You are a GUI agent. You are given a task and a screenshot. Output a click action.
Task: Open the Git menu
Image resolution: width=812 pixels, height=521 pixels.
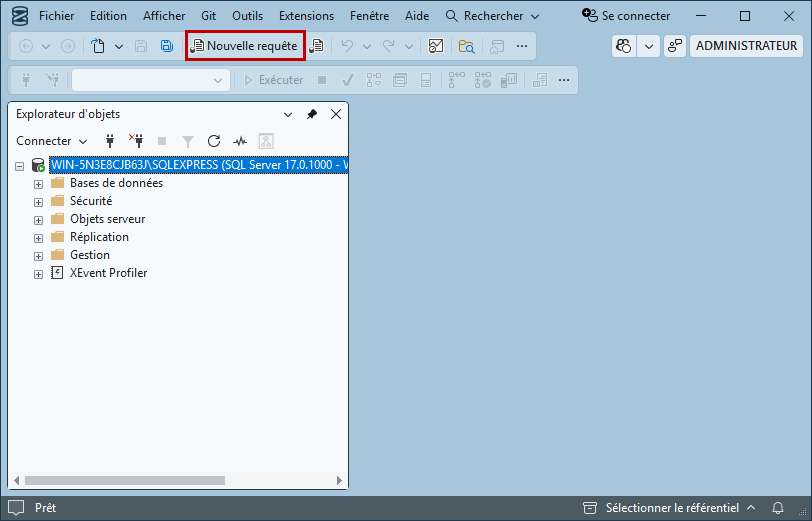208,16
